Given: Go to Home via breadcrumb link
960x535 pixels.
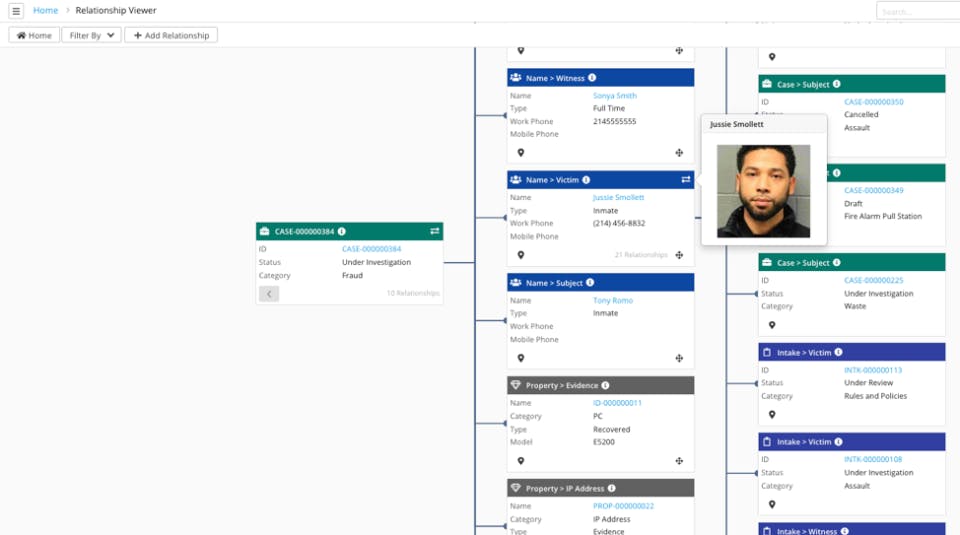Looking at the screenshot, I should 45,11.
